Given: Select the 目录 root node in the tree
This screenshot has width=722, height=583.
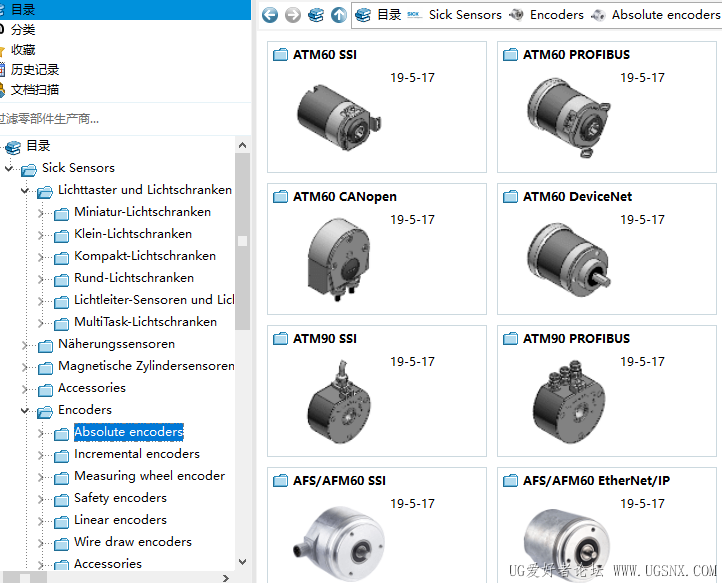Looking at the screenshot, I should [x=38, y=146].
